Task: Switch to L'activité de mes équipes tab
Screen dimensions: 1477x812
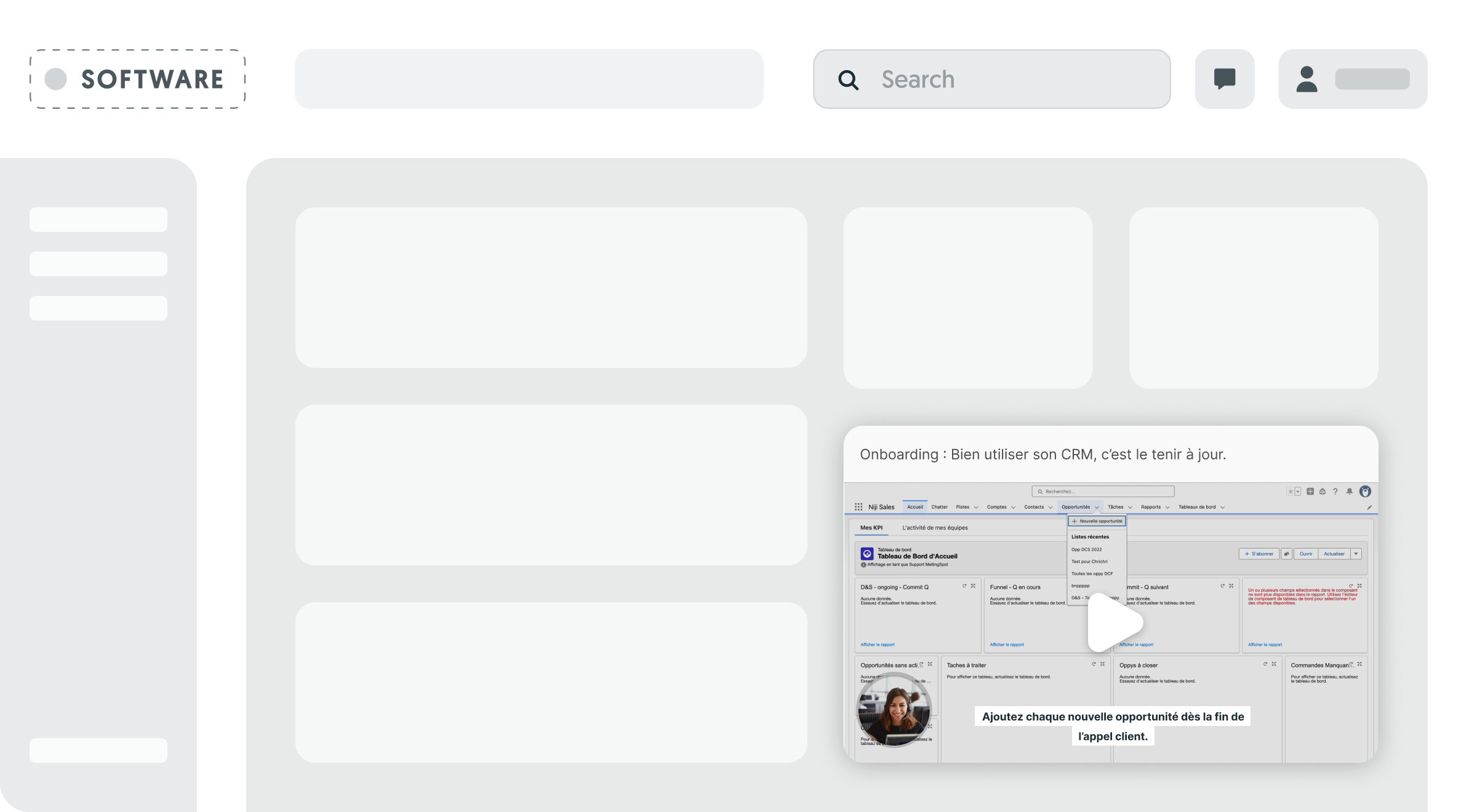Action: pyautogui.click(x=935, y=528)
